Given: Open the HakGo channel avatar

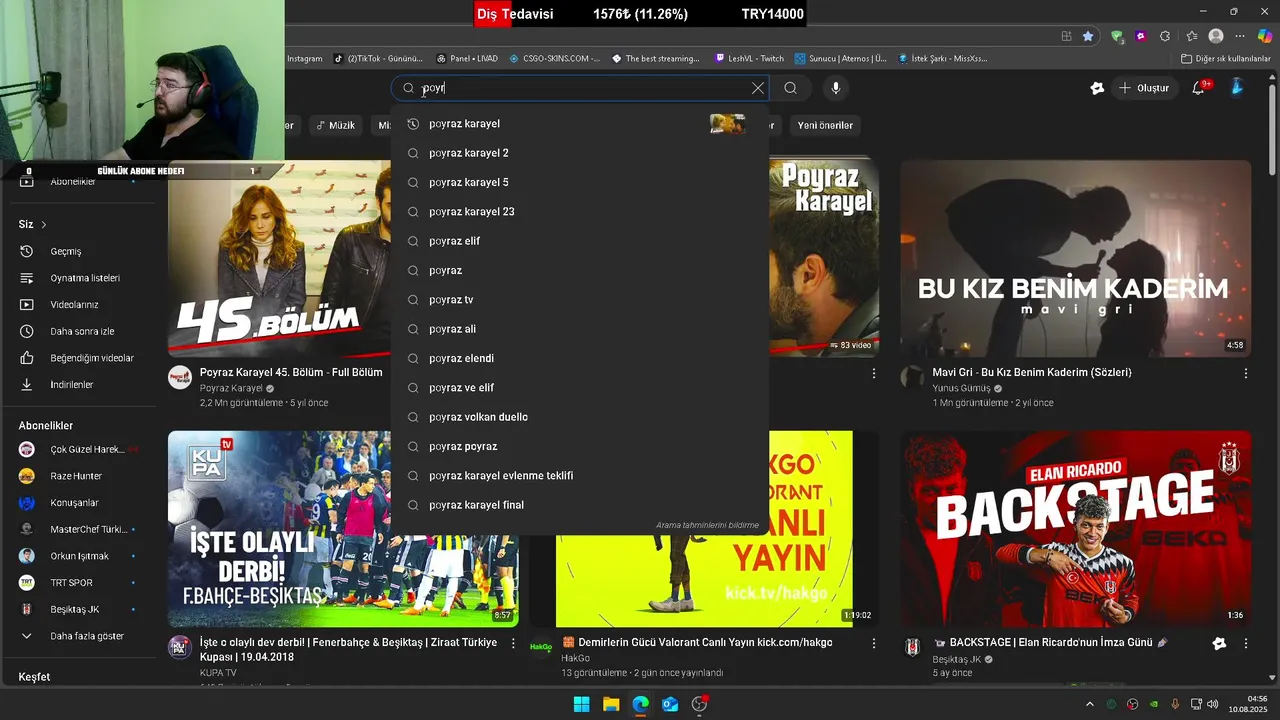Looking at the screenshot, I should click(x=541, y=647).
